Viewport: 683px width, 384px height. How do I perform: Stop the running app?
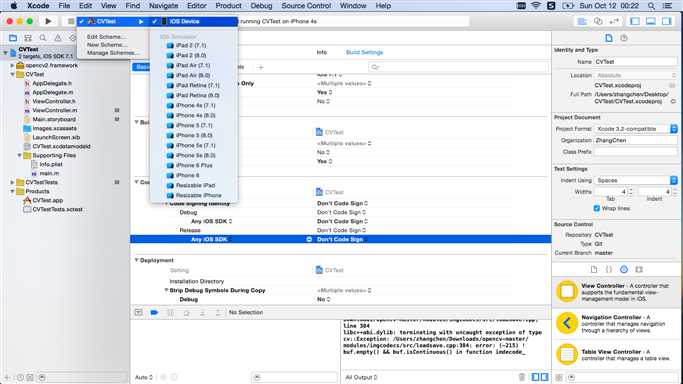[x=71, y=21]
